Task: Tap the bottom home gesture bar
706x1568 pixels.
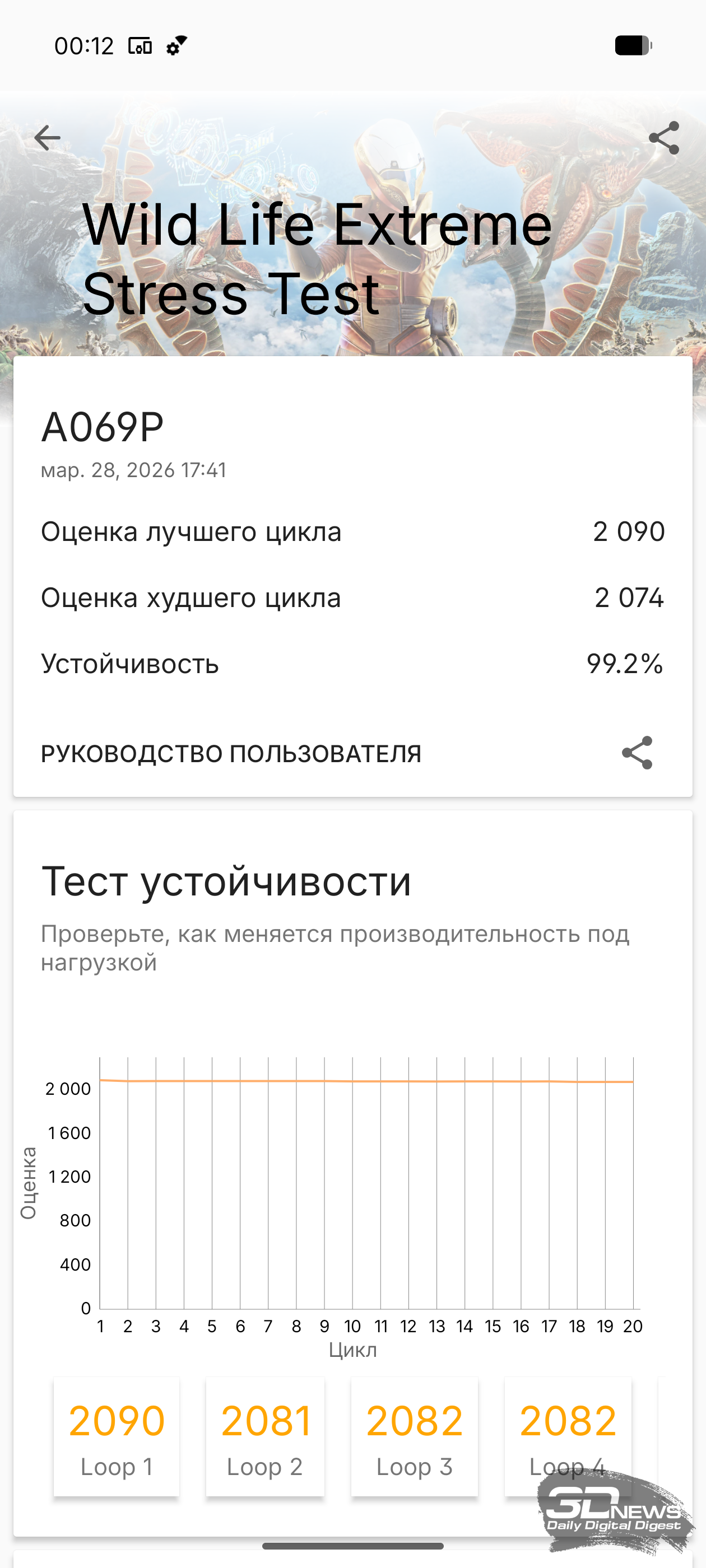Action: coord(352,1546)
